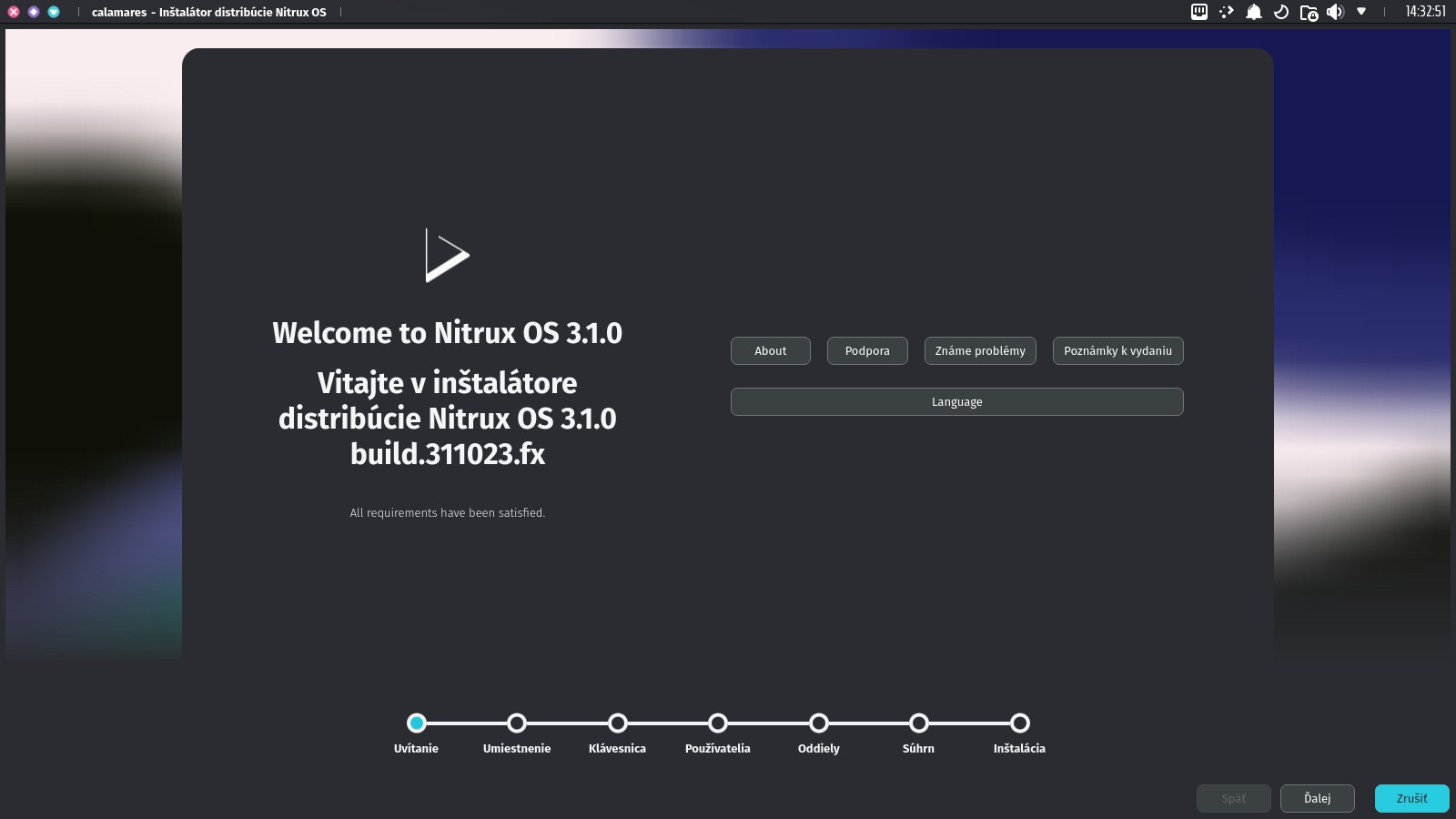The height and width of the screenshot is (819, 1456).
Task: Click the 'Welcome to Nitrux OS 3.1.0' heading
Action: click(x=447, y=333)
